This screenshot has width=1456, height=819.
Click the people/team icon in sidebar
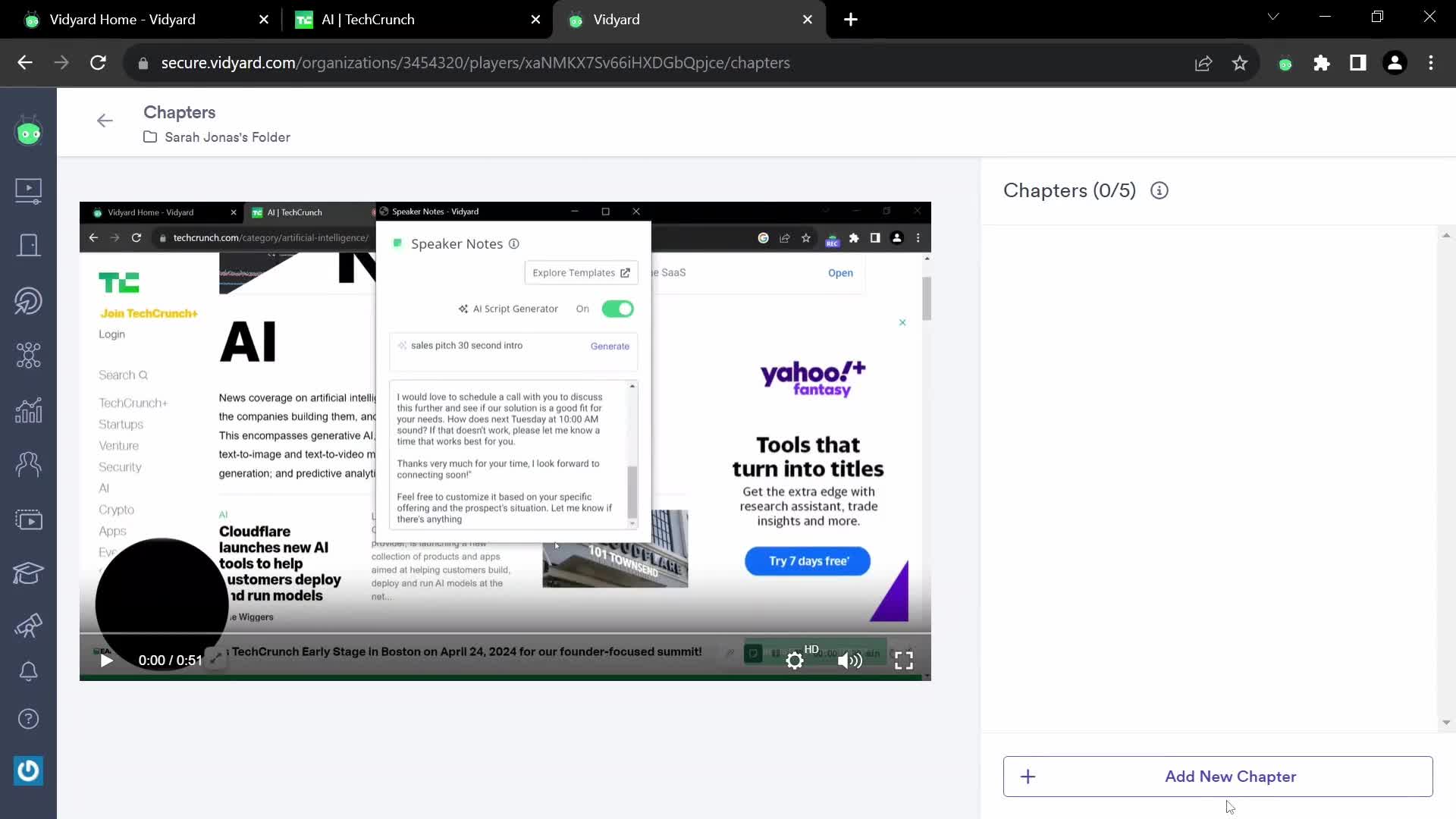coord(27,465)
